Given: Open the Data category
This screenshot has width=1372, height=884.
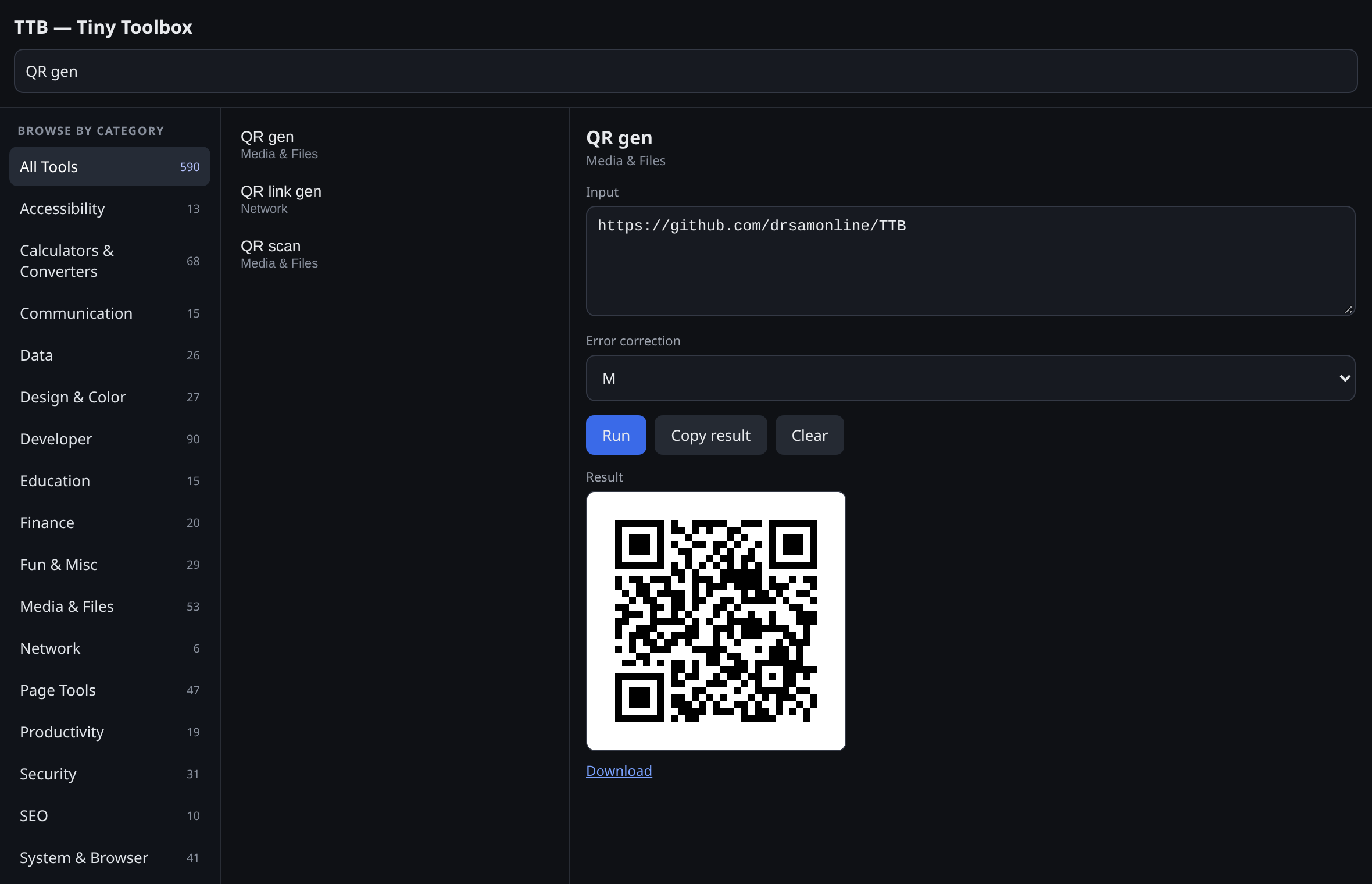Looking at the screenshot, I should tap(109, 355).
